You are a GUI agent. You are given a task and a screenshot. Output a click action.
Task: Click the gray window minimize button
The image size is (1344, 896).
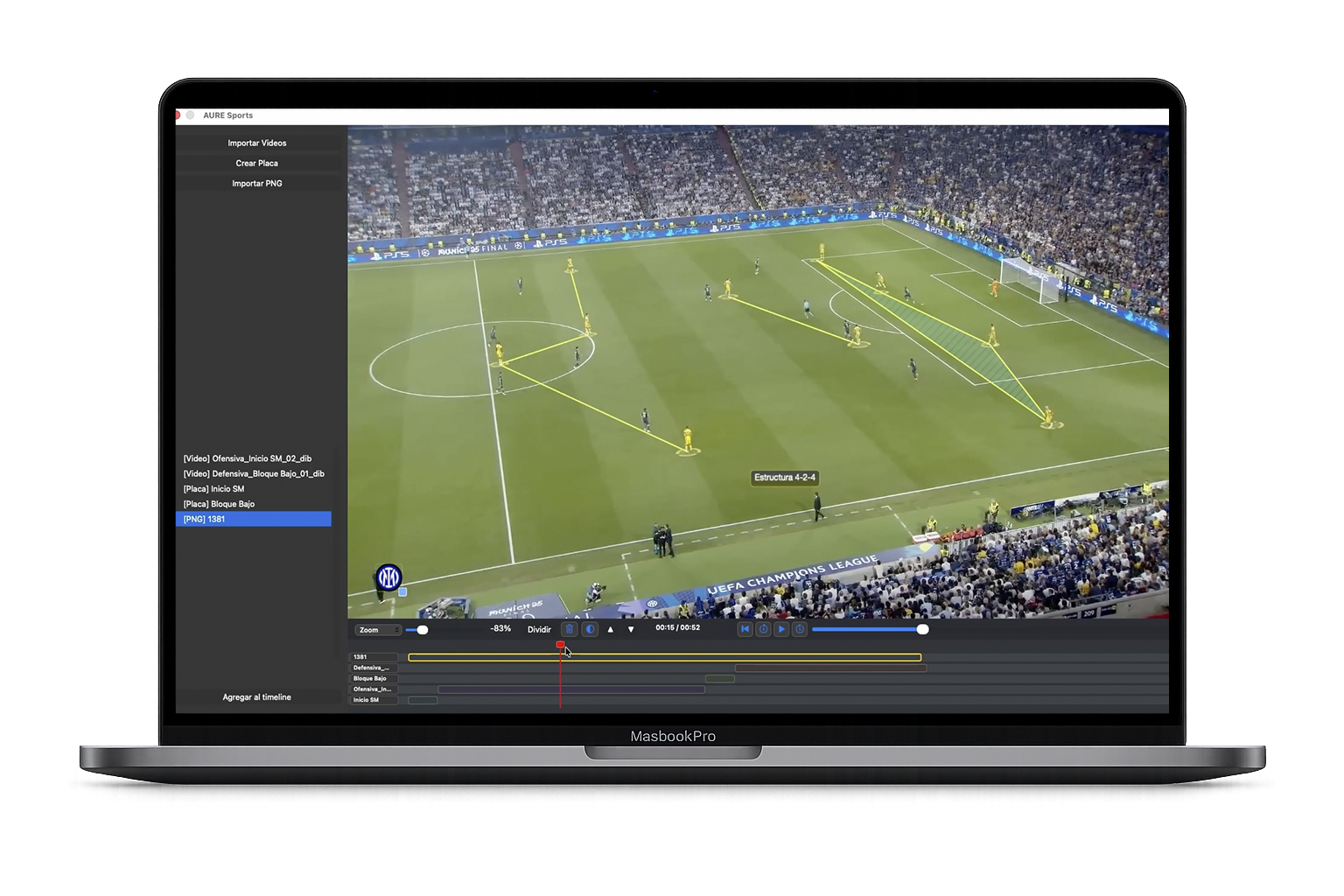(190, 115)
